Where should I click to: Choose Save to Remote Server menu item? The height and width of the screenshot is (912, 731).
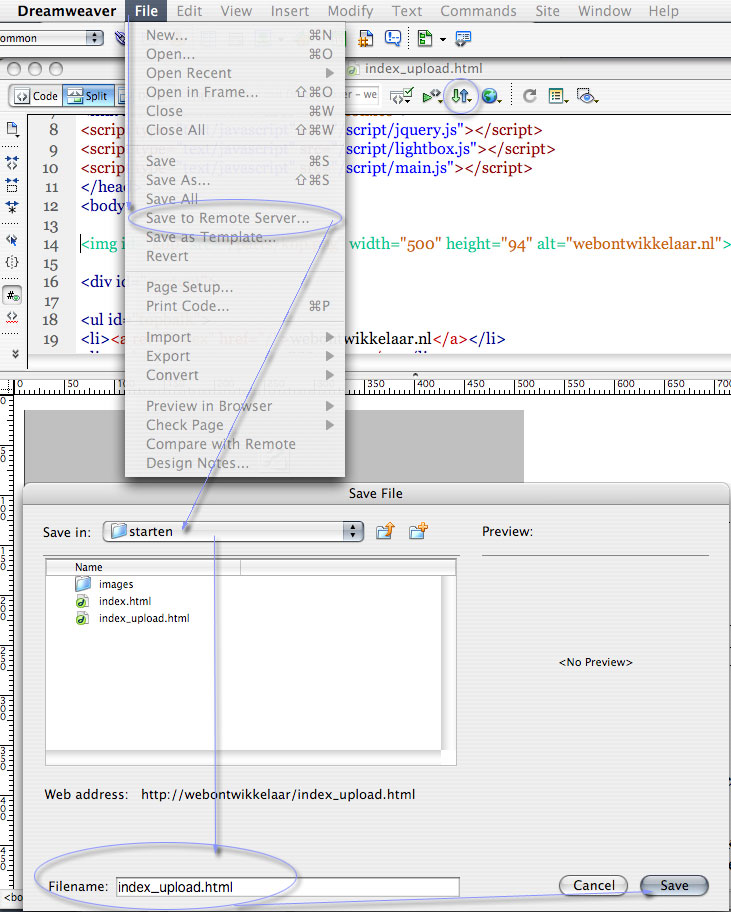click(x=235, y=218)
